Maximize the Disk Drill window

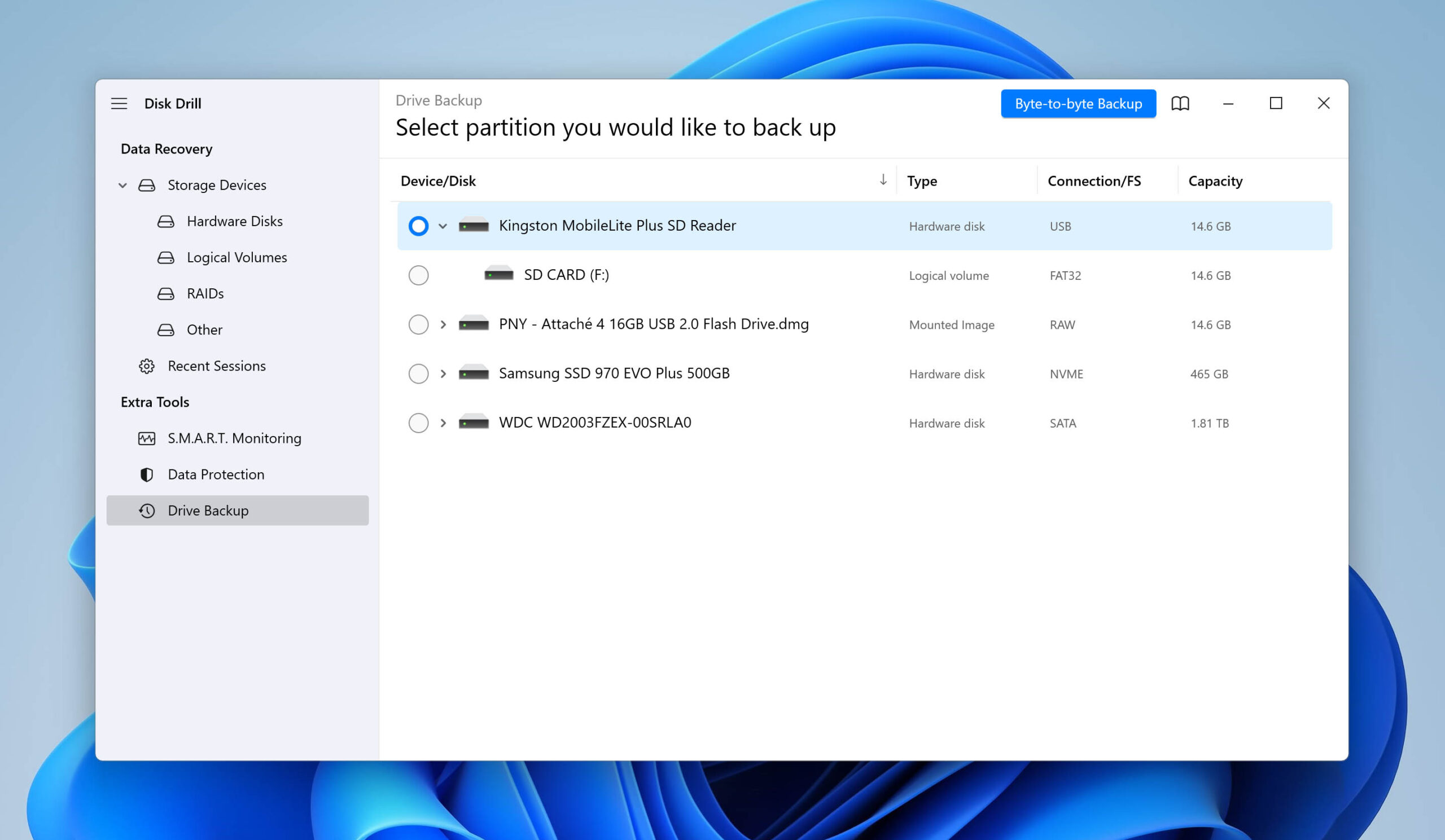tap(1276, 103)
